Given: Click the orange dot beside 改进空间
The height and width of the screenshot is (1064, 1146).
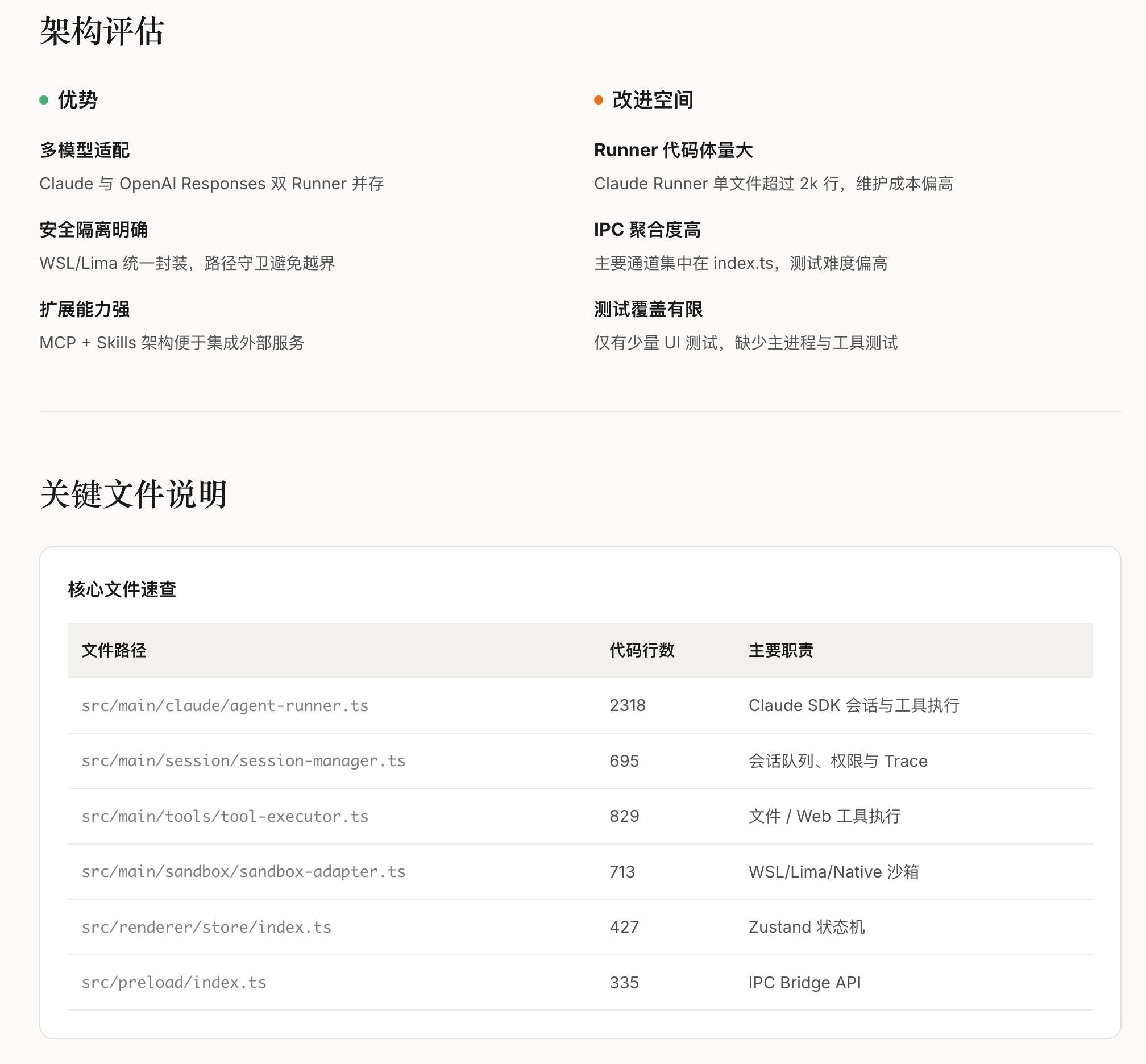Looking at the screenshot, I should pyautogui.click(x=599, y=100).
